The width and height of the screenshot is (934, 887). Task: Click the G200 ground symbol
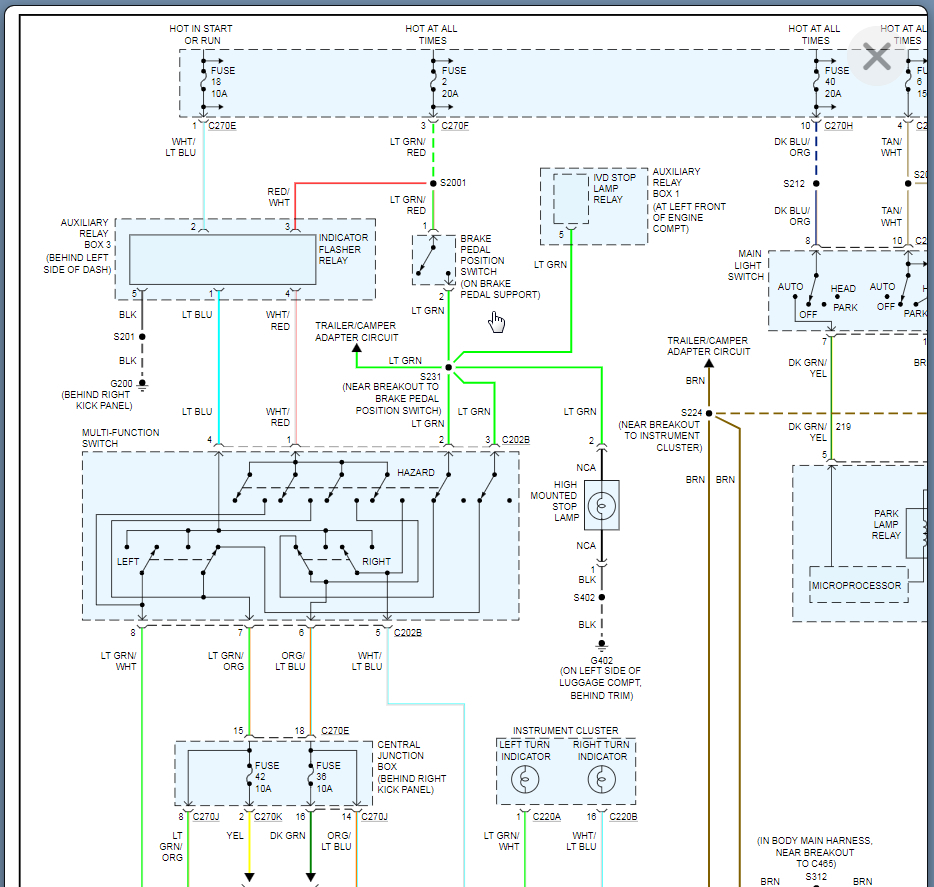coord(142,384)
